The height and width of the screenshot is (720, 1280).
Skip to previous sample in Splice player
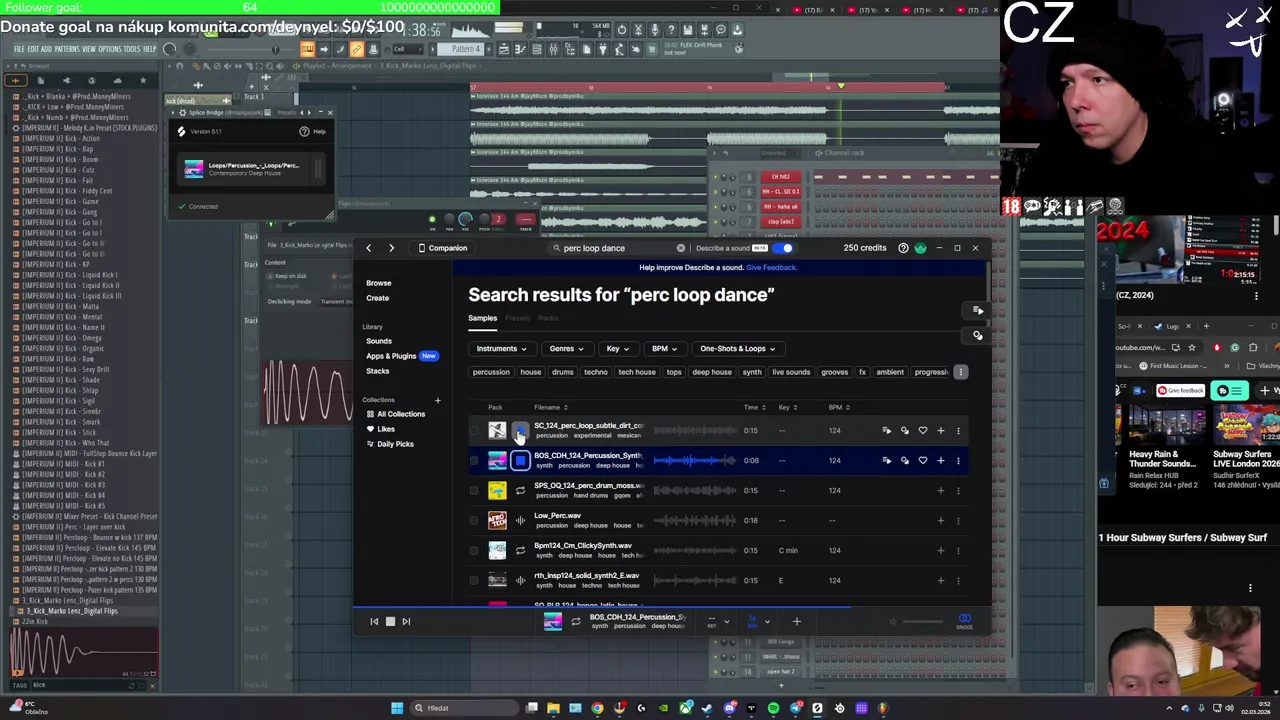[374, 622]
